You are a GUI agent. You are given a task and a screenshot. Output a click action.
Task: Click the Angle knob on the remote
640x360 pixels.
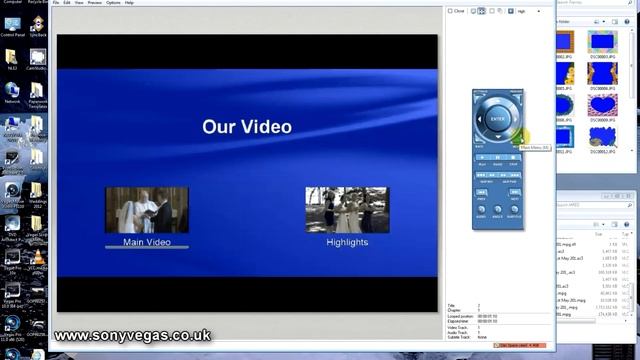pos(498,209)
